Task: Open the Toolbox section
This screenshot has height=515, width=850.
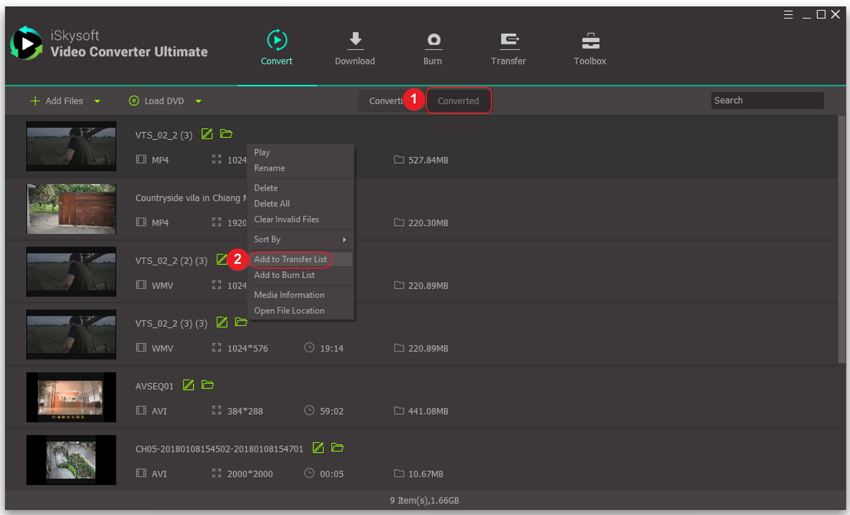Action: 590,41
